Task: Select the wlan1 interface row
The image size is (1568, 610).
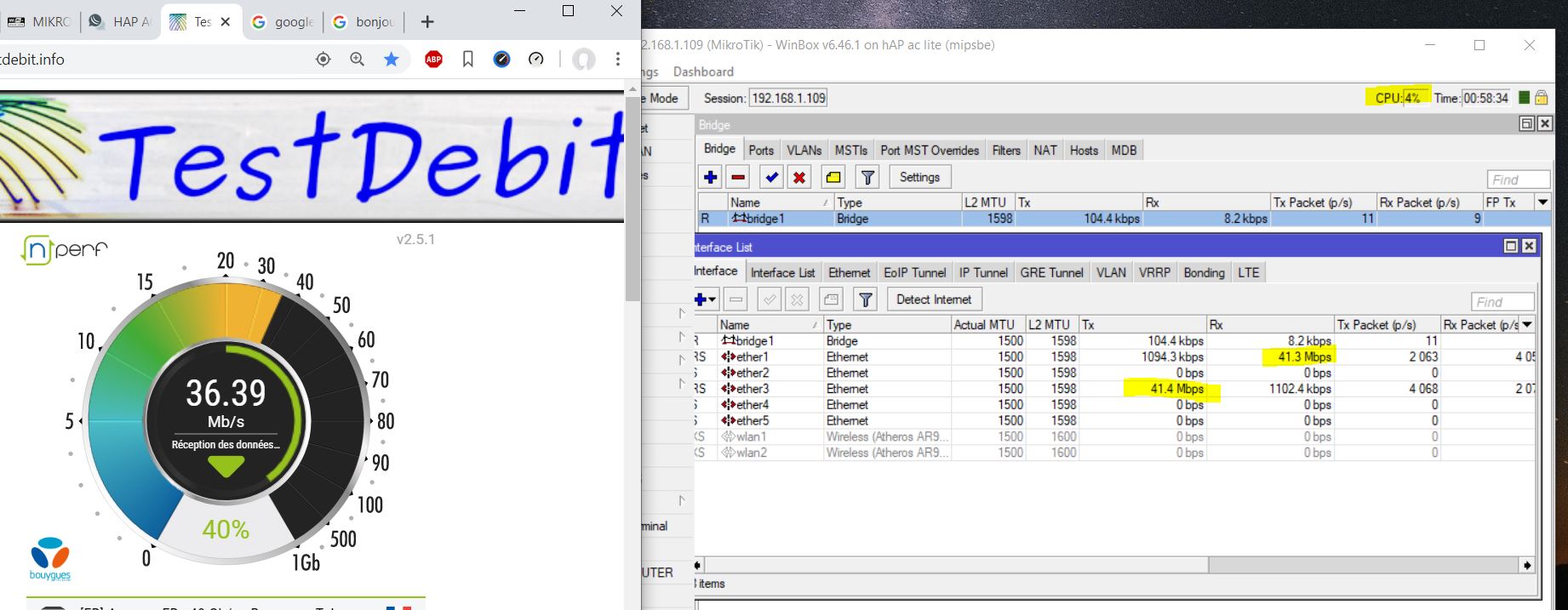Action: click(x=1114, y=436)
